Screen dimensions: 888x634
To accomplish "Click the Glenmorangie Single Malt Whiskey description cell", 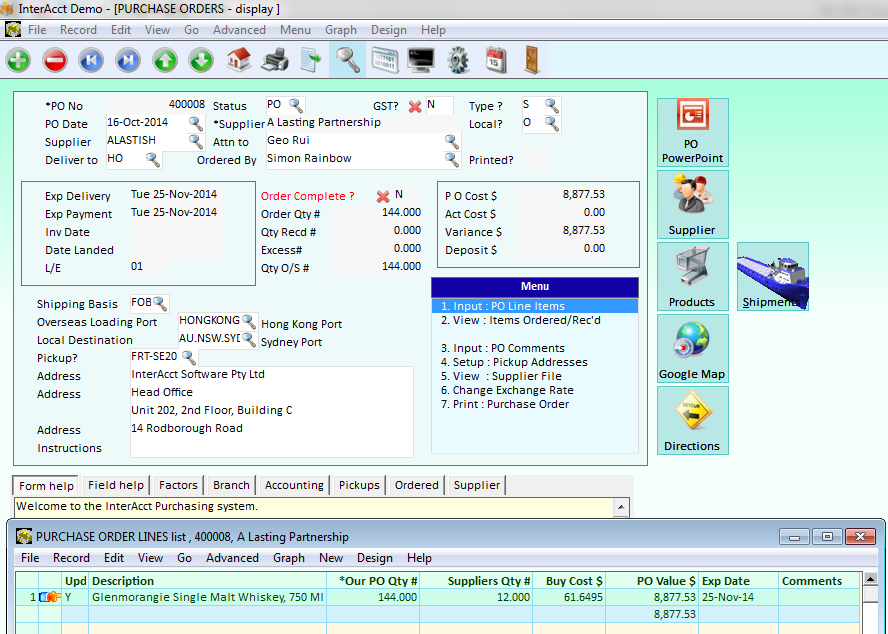I will (x=208, y=597).
